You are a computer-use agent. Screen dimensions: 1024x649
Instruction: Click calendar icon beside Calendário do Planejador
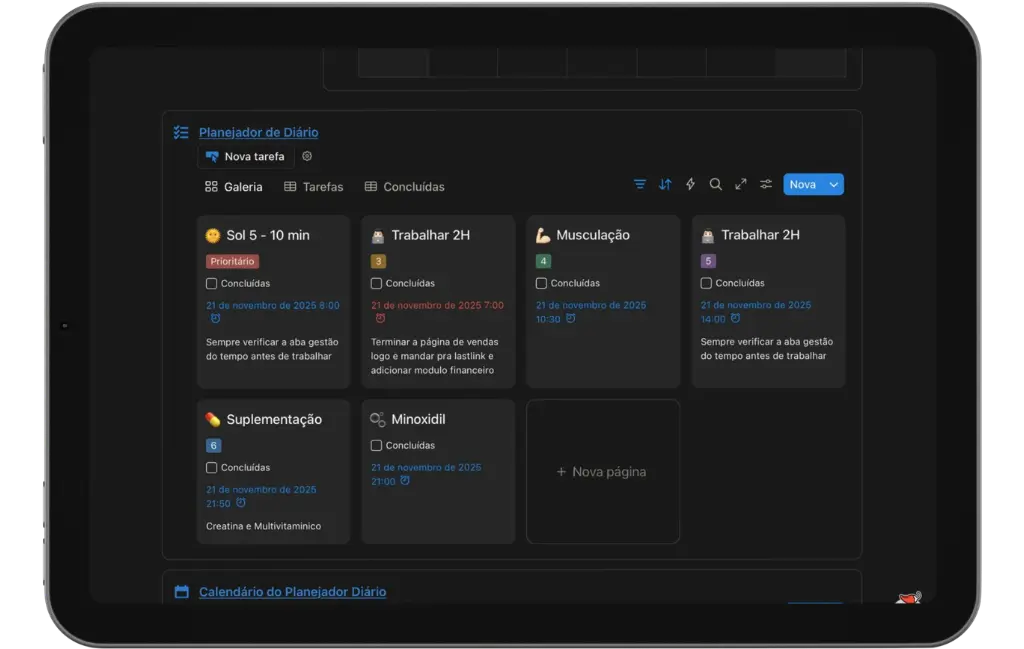tap(182, 592)
